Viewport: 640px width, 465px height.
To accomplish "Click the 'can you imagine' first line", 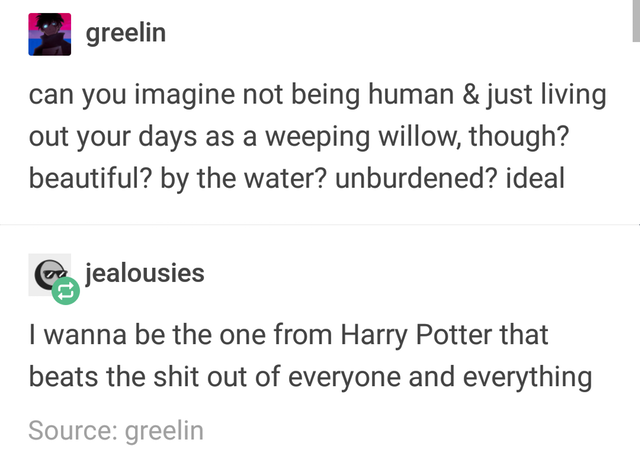I will [318, 95].
